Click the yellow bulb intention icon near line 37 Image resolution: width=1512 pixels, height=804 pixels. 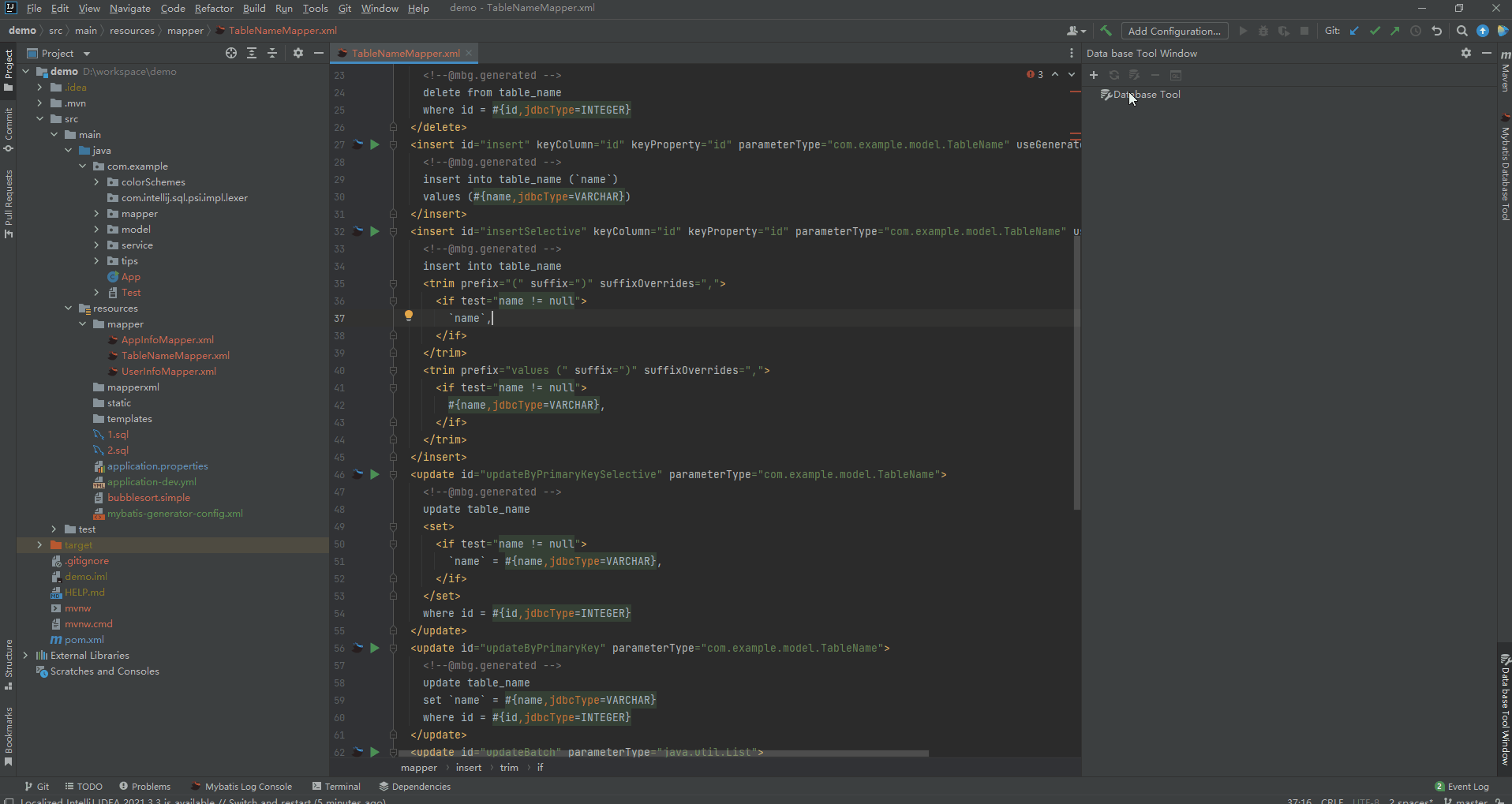(410, 316)
